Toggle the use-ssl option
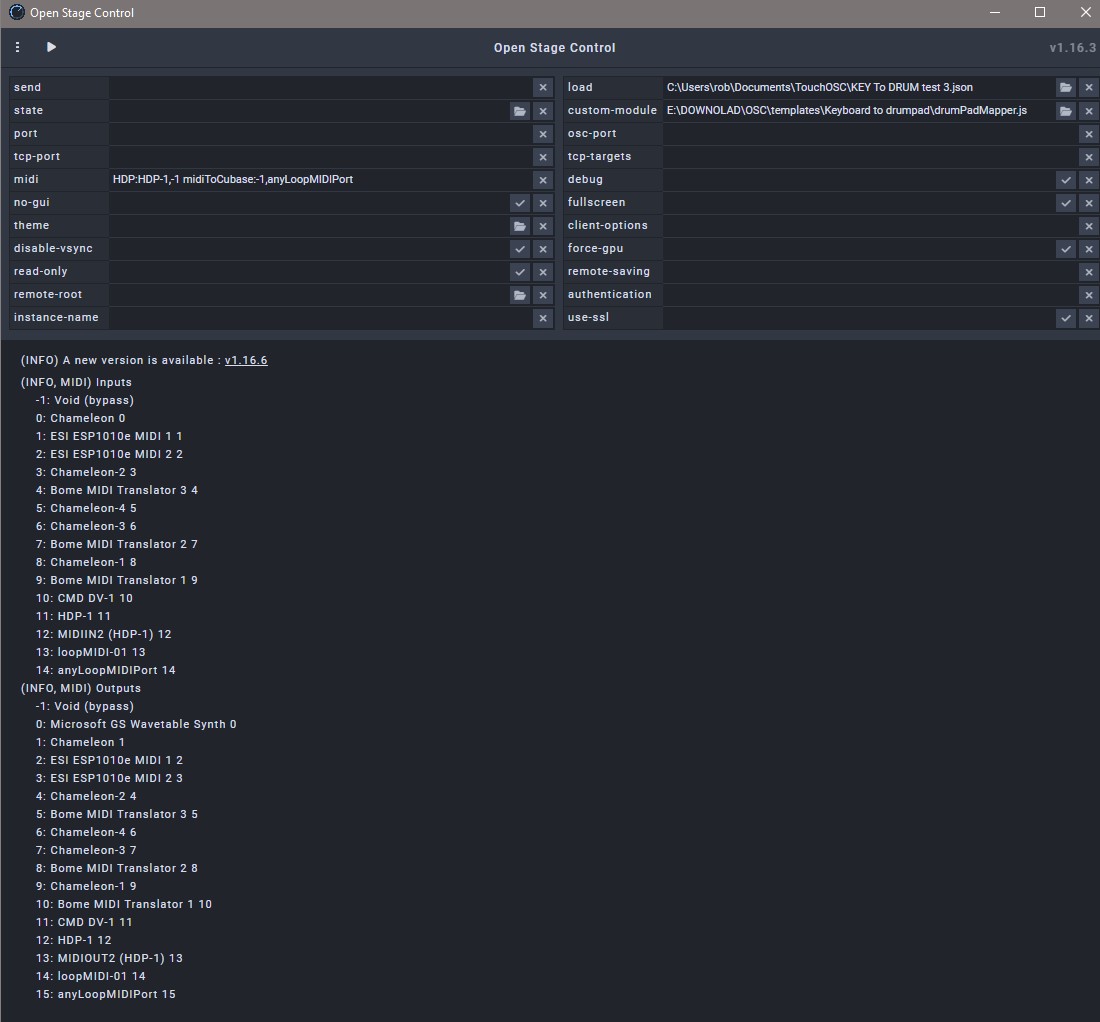The image size is (1100, 1022). click(1065, 318)
